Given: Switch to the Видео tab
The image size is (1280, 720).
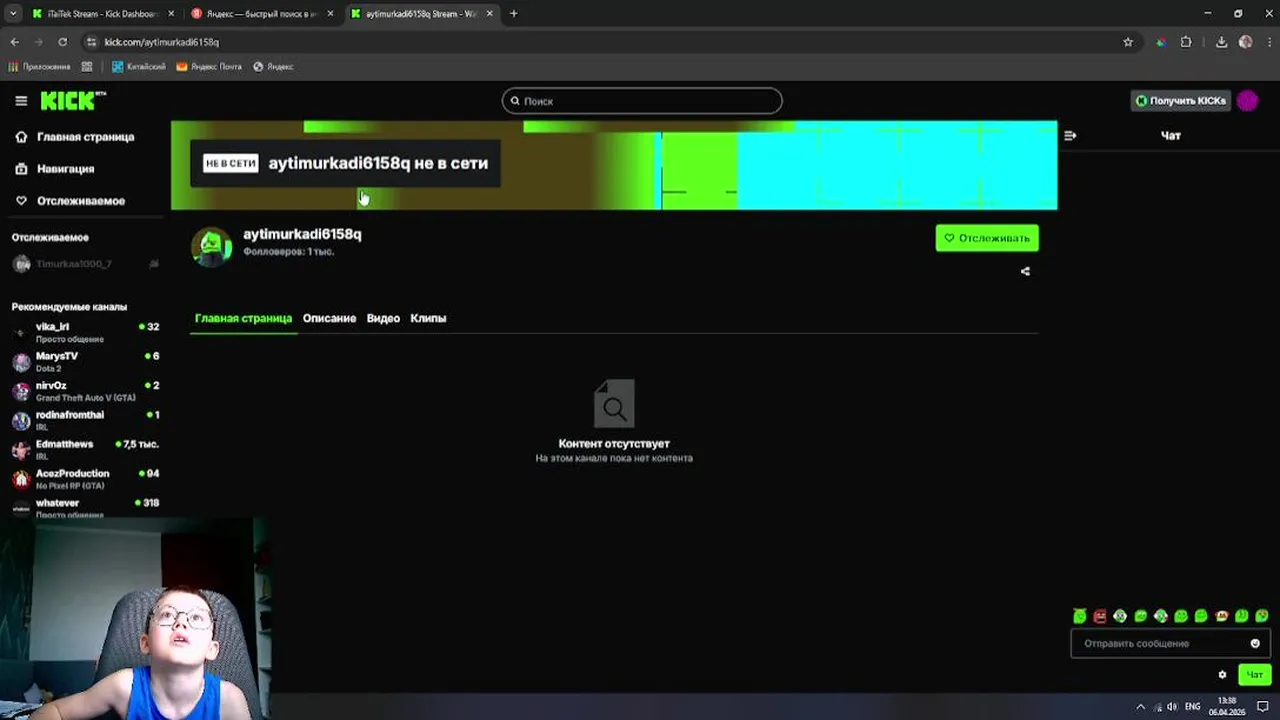Looking at the screenshot, I should tap(383, 318).
